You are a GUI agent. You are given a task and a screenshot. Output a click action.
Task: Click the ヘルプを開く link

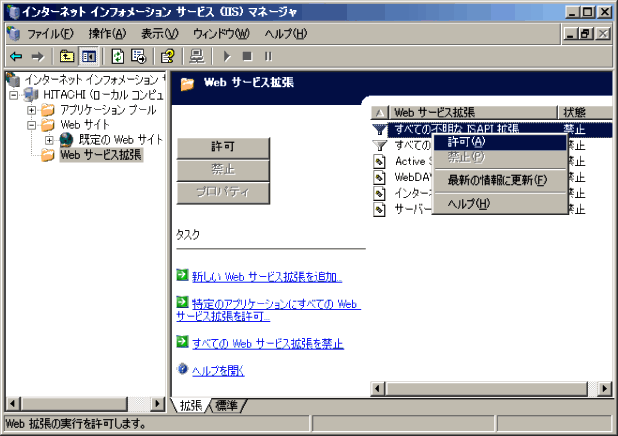point(218,371)
